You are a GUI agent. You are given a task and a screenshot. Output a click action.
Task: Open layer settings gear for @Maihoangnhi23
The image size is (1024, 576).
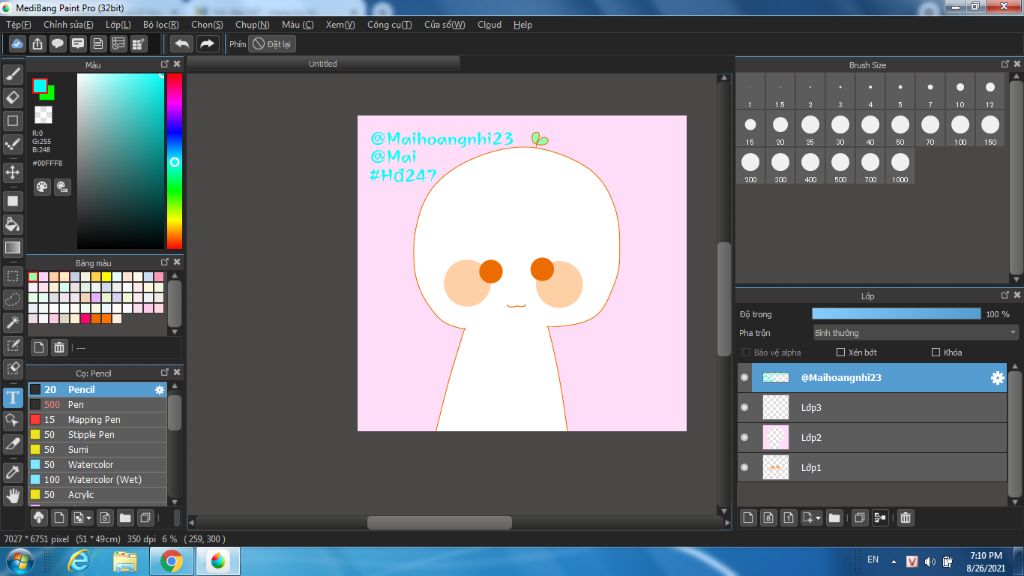[997, 377]
